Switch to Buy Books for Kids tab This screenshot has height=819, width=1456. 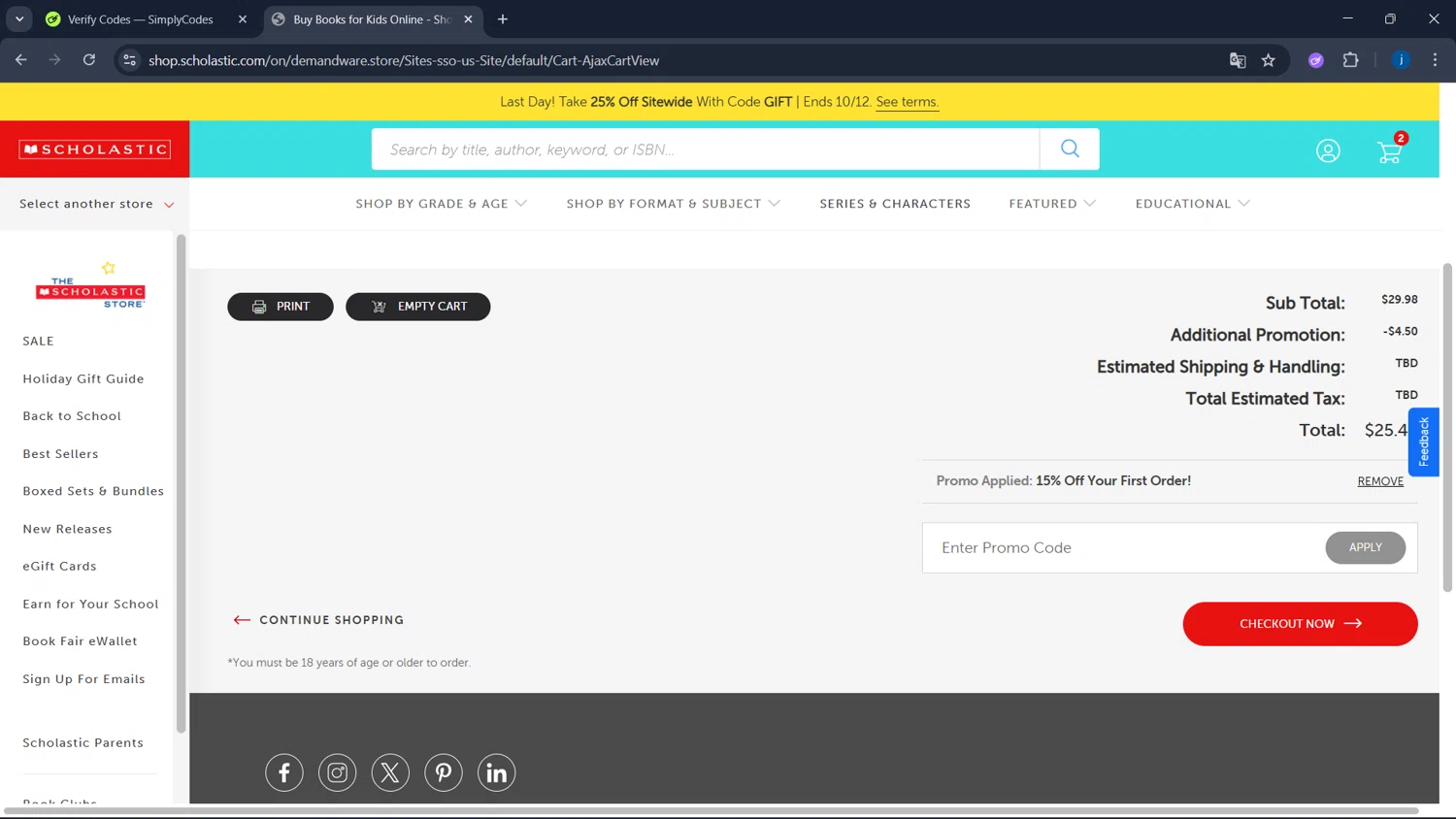click(374, 19)
